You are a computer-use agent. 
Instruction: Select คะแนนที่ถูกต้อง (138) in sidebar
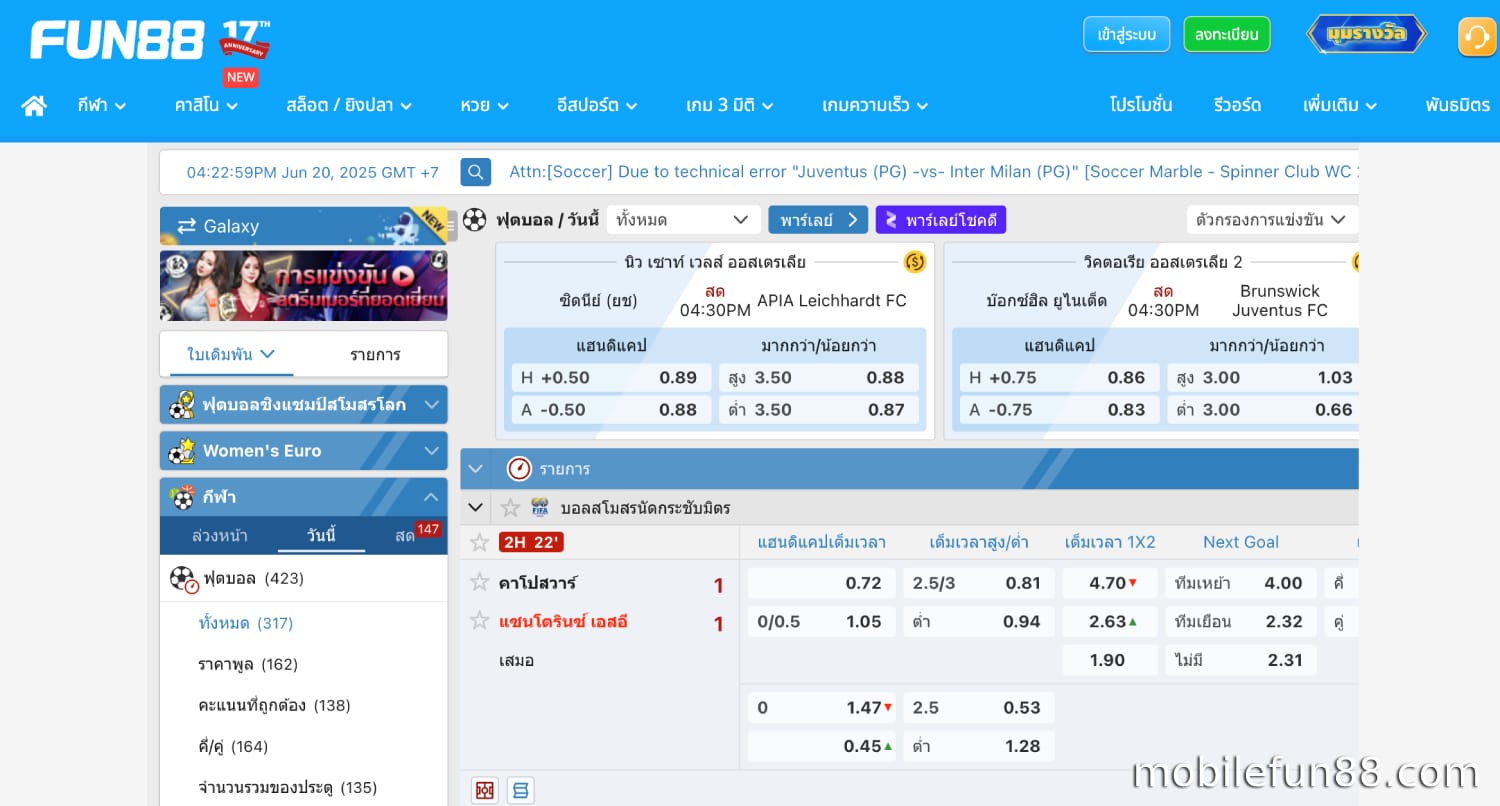(275, 705)
